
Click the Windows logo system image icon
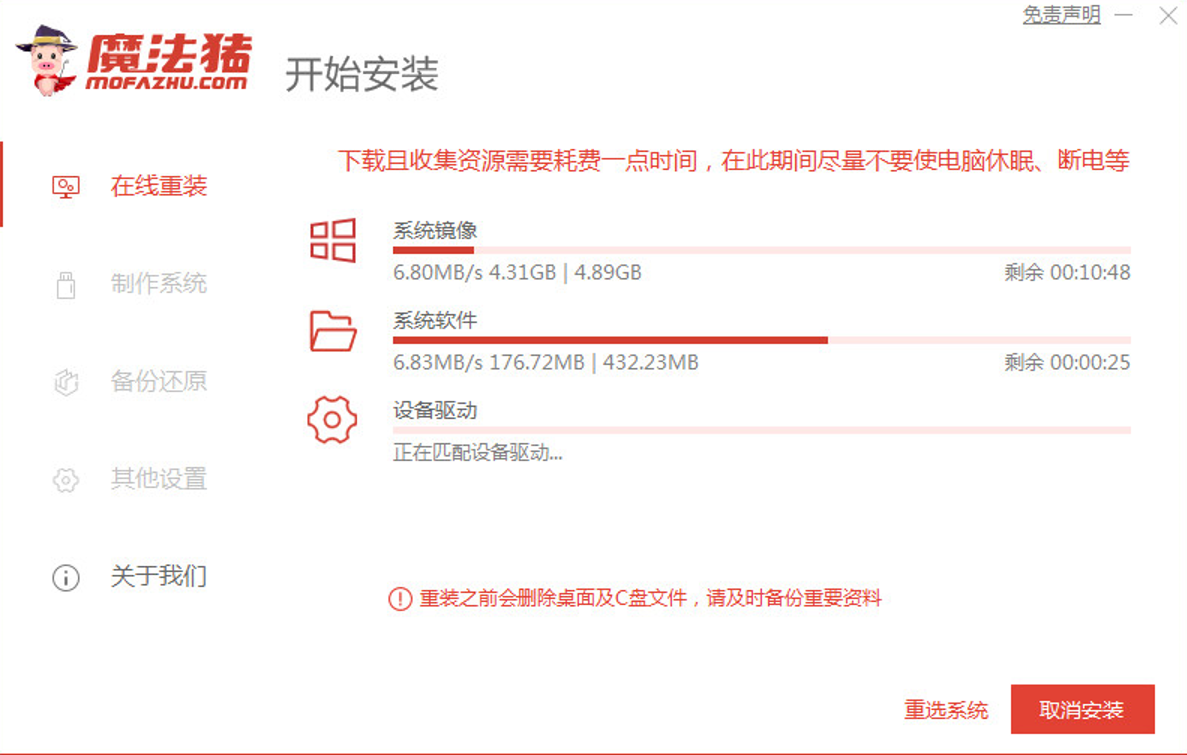[333, 241]
